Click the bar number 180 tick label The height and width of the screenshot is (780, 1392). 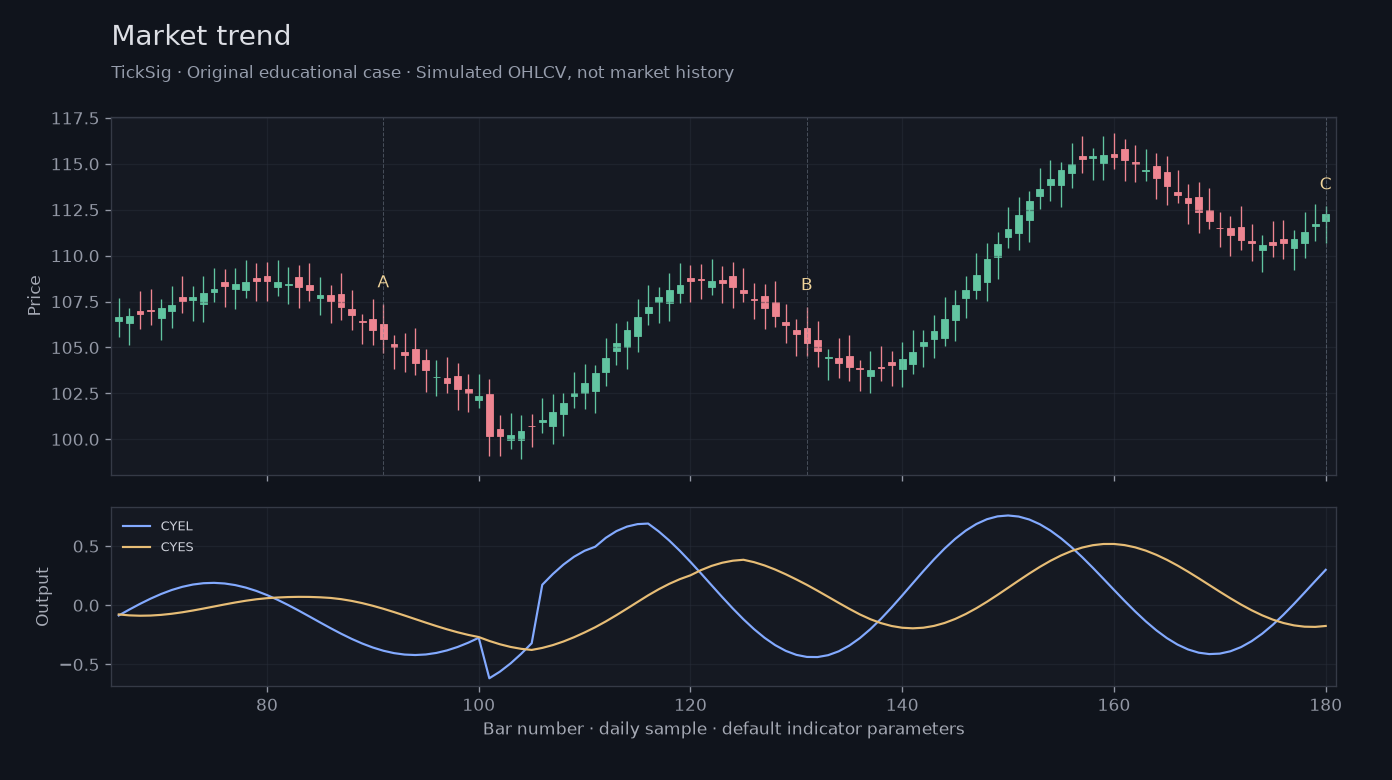tap(1326, 703)
